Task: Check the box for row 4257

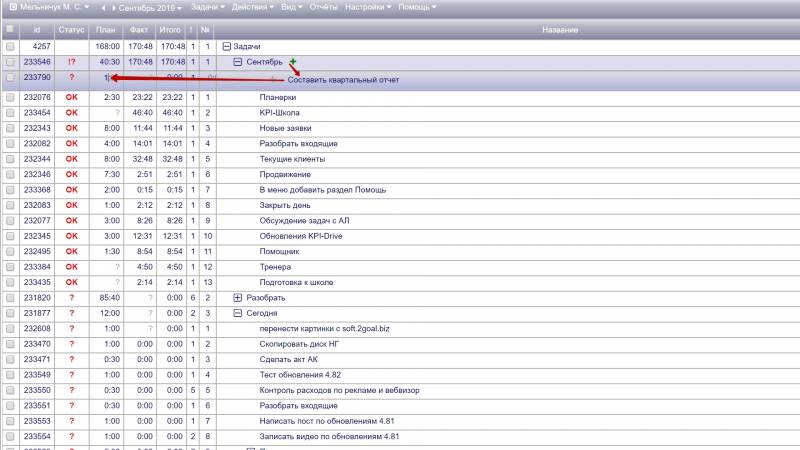Action: tap(10, 46)
